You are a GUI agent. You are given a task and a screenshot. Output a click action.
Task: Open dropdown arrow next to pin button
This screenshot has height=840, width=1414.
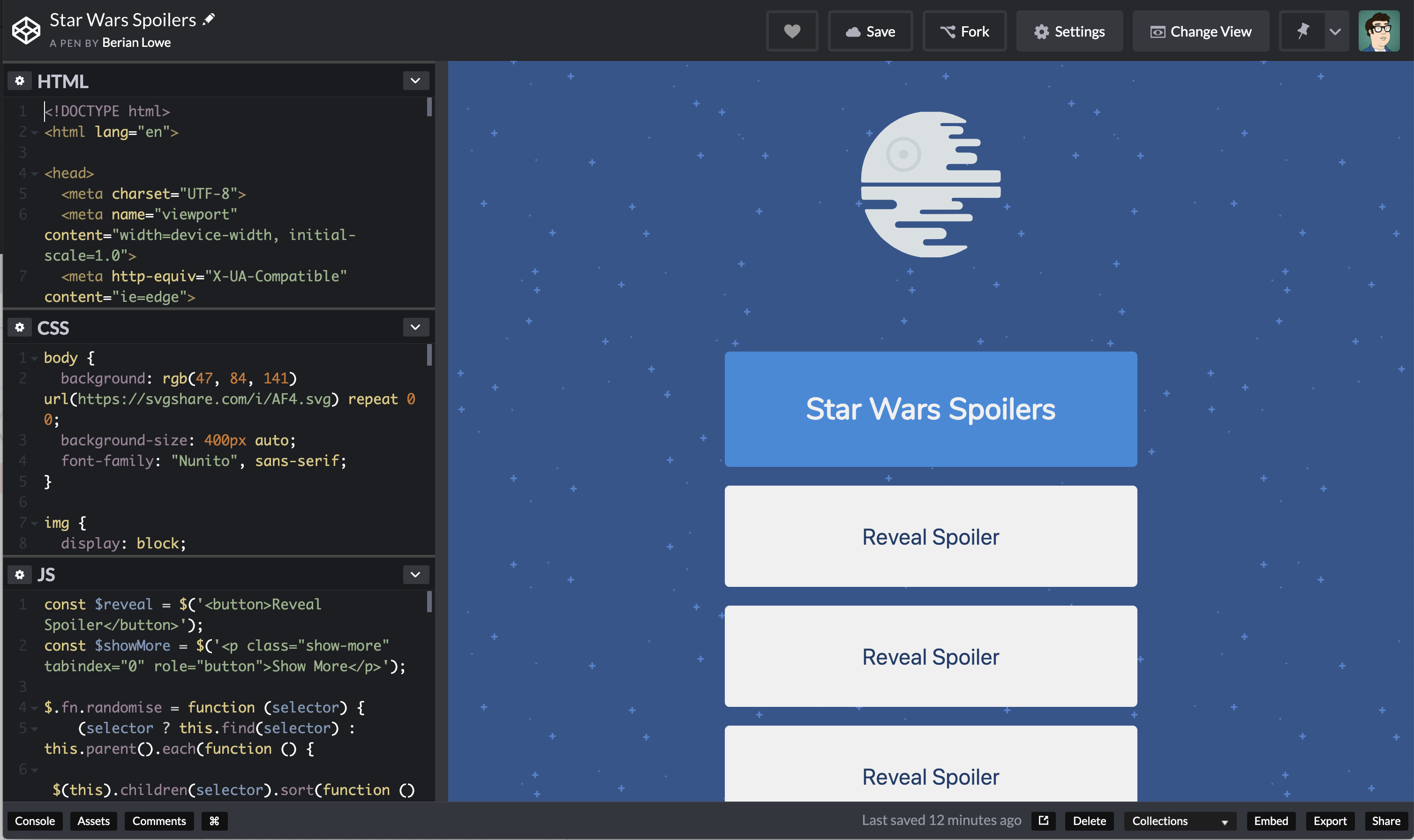[1335, 31]
